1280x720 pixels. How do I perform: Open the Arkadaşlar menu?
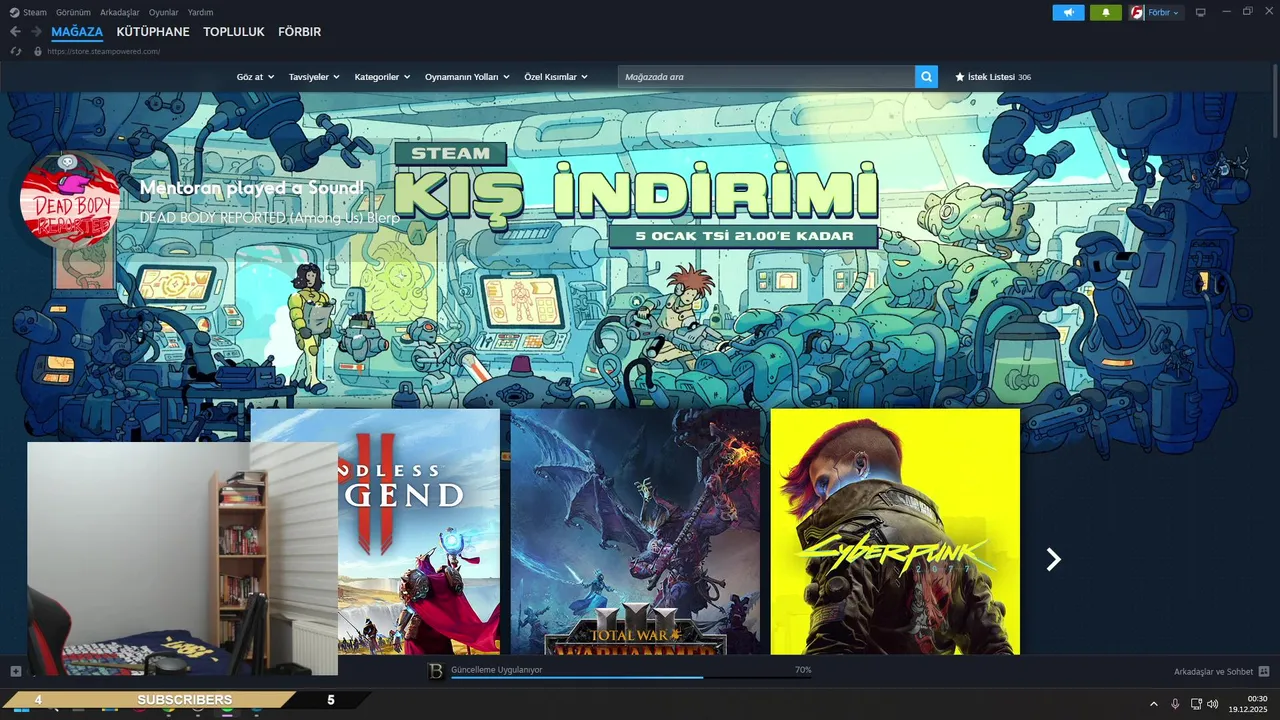coord(120,12)
